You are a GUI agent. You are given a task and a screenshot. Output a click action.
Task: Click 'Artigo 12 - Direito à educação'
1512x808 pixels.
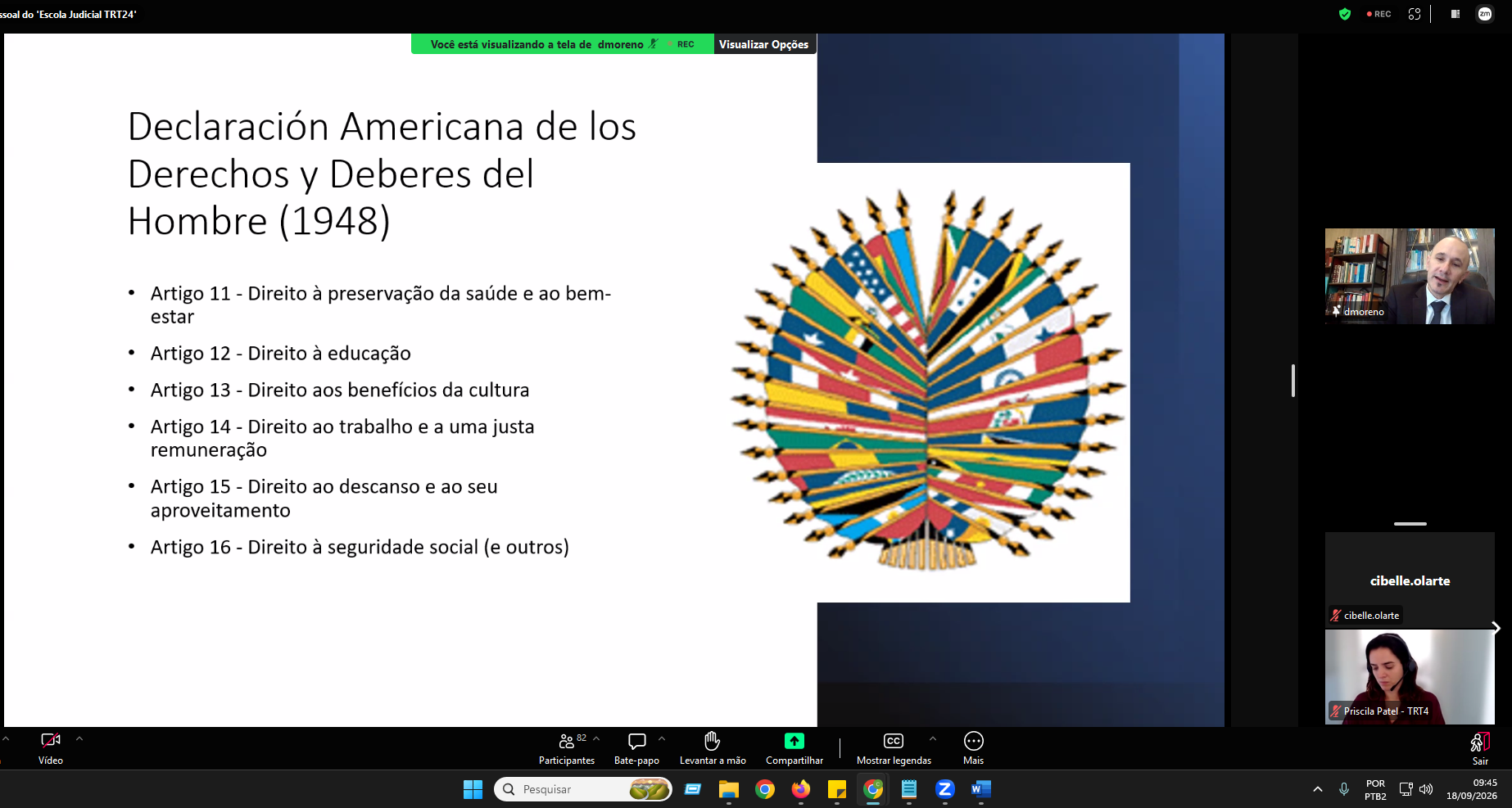click(281, 353)
